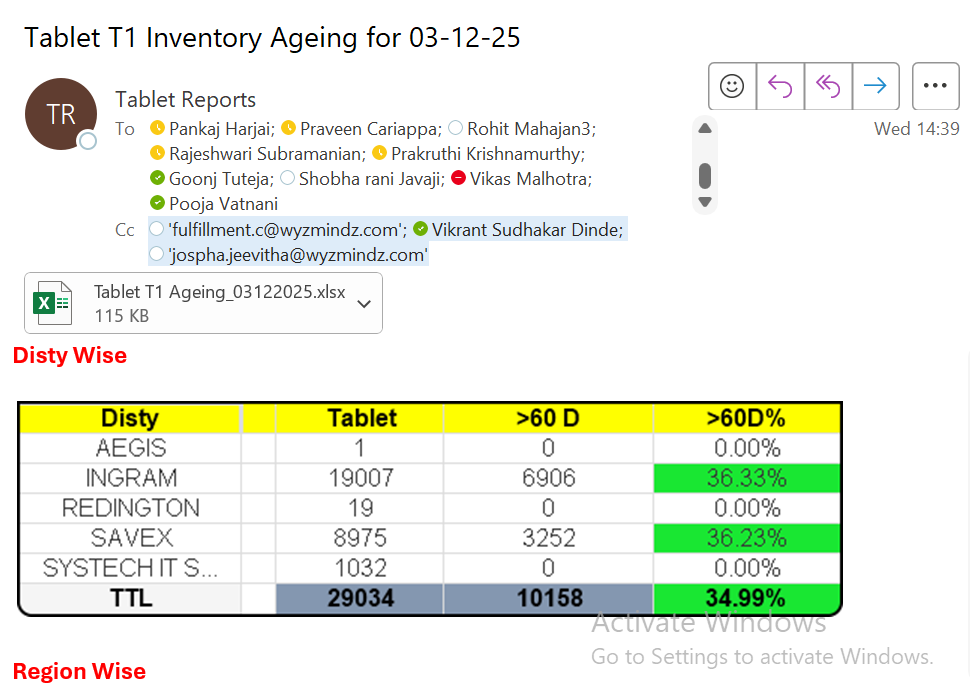Open the More actions ellipsis menu
The image size is (970, 684).
(x=935, y=86)
